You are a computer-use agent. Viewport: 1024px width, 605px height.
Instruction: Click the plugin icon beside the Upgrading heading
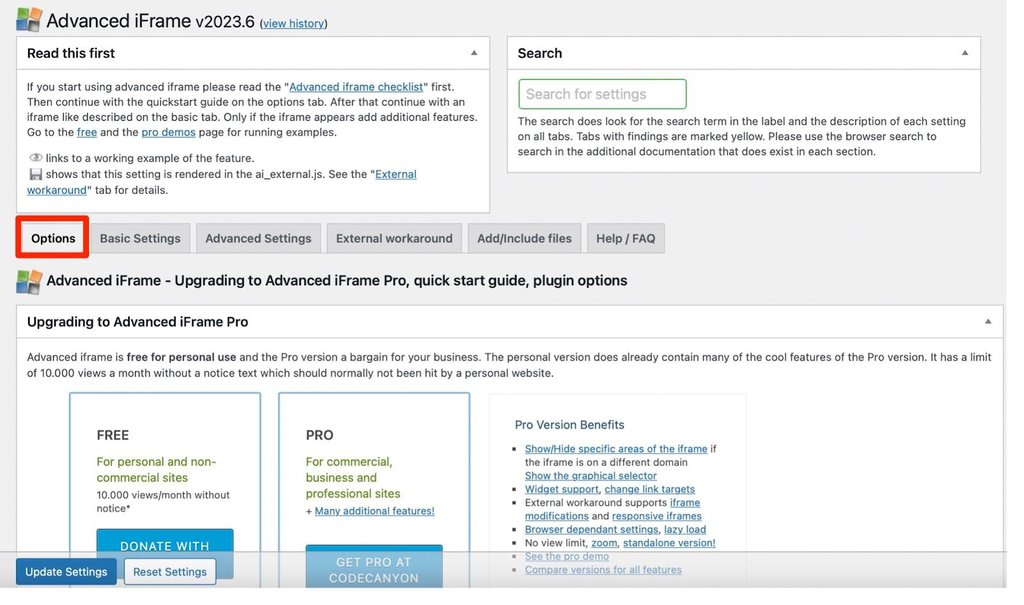point(27,281)
